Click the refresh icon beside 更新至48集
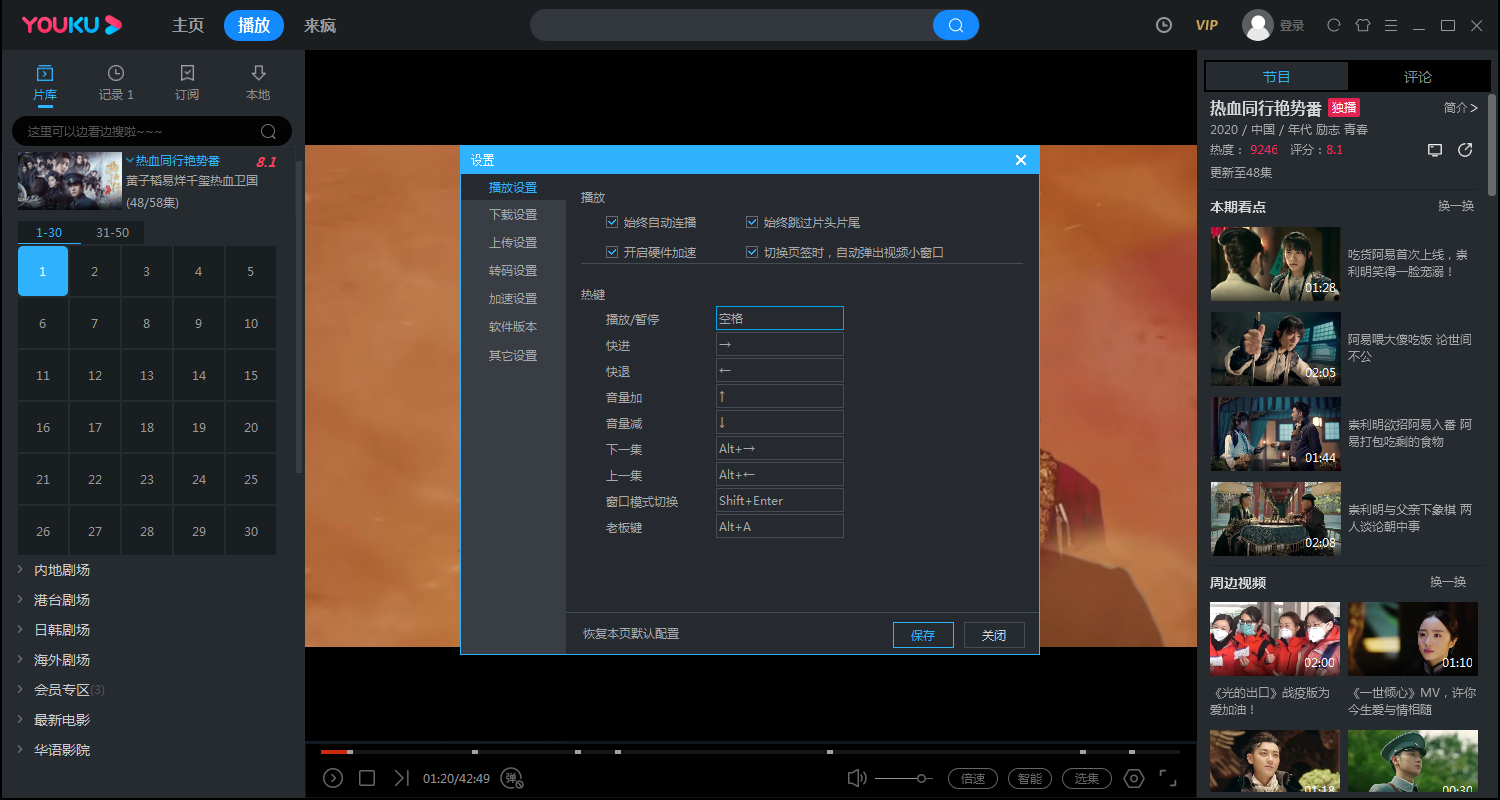Screen dimensions: 1500x800 [1463, 150]
